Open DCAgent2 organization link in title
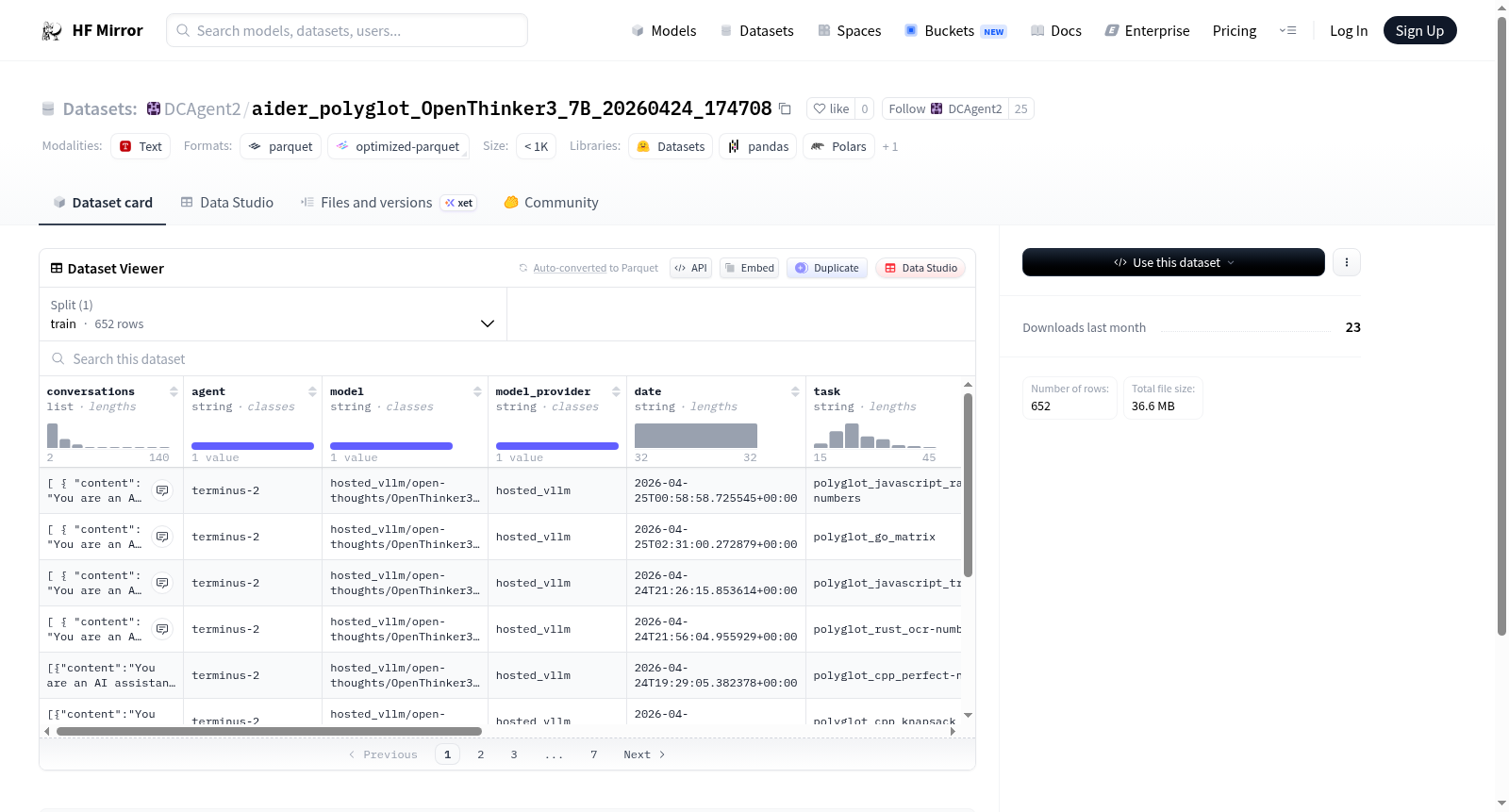The width and height of the screenshot is (1509, 812). point(202,108)
